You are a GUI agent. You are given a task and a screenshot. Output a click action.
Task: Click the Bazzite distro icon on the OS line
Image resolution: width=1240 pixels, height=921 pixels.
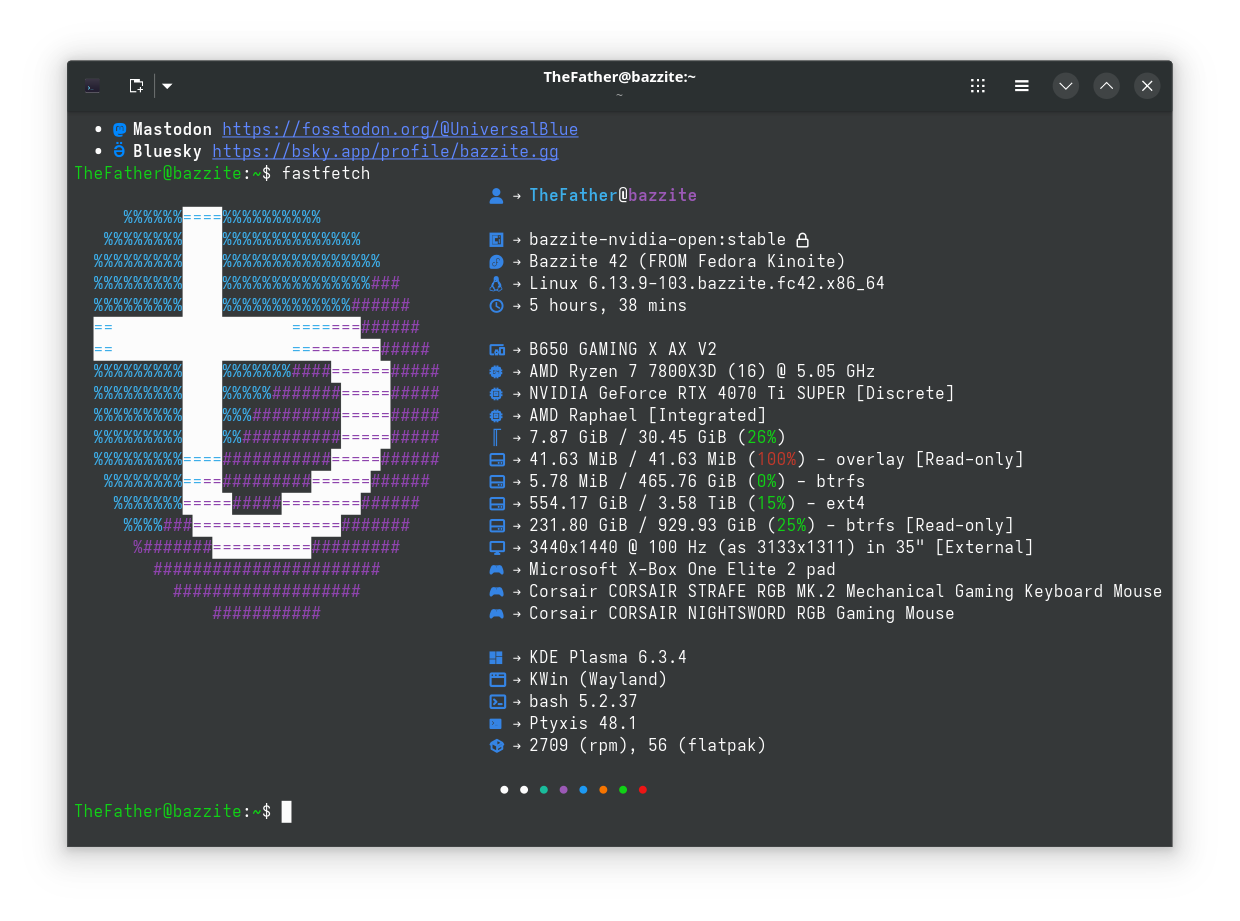(x=496, y=261)
